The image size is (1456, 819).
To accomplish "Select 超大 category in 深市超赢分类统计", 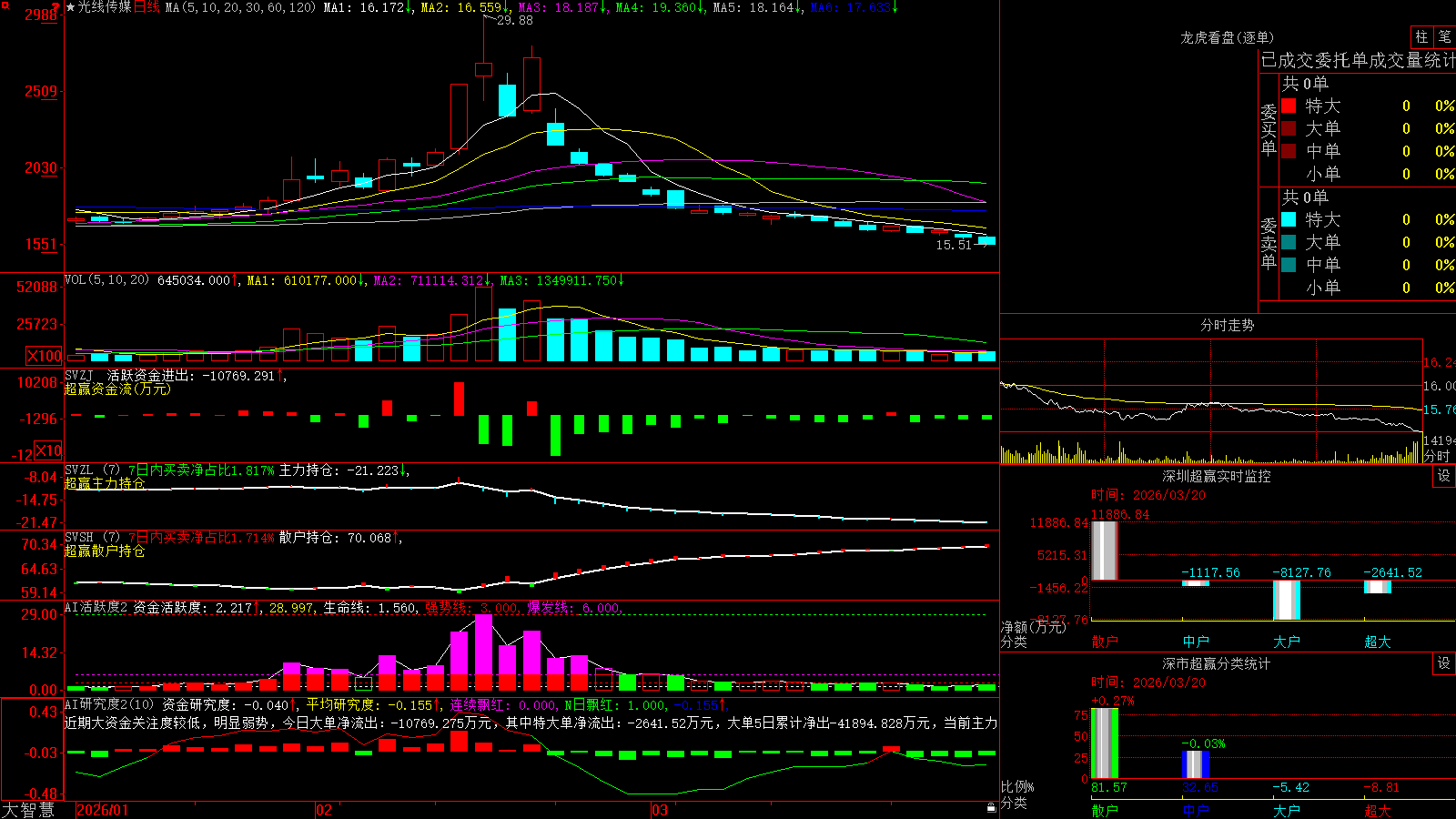I will pyautogui.click(x=1378, y=811).
